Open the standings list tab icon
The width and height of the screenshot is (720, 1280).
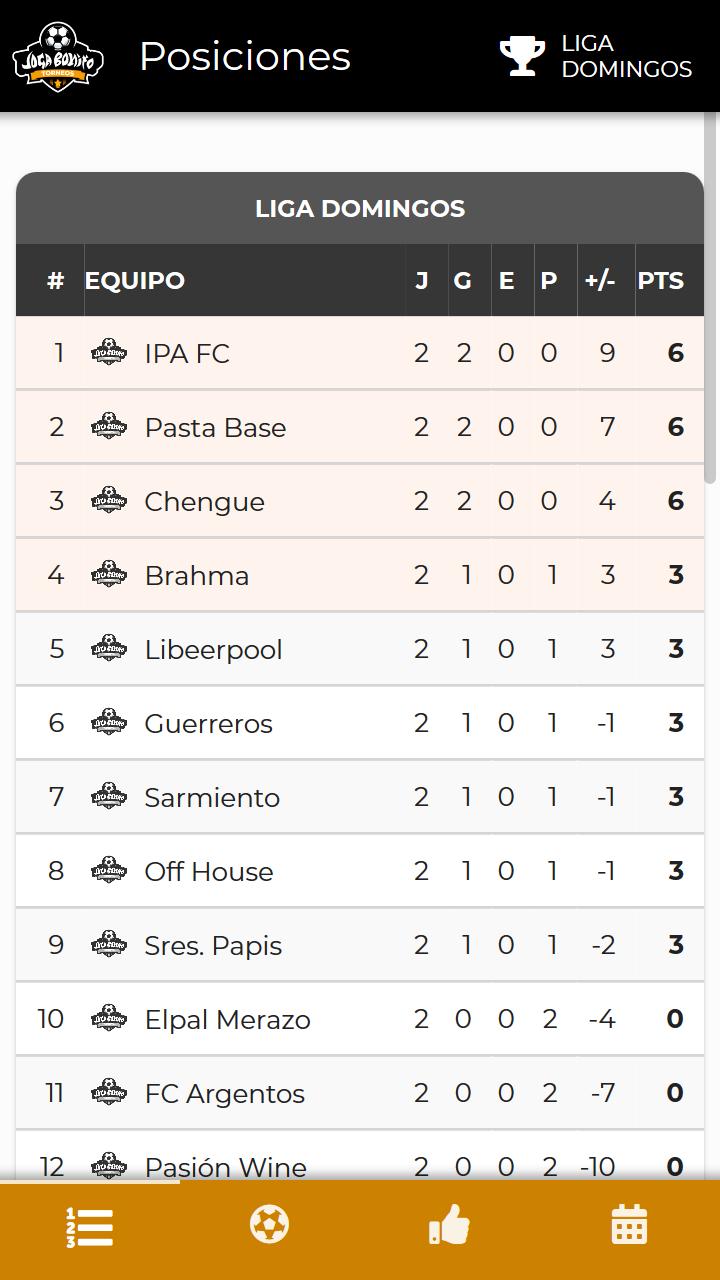tap(90, 1227)
